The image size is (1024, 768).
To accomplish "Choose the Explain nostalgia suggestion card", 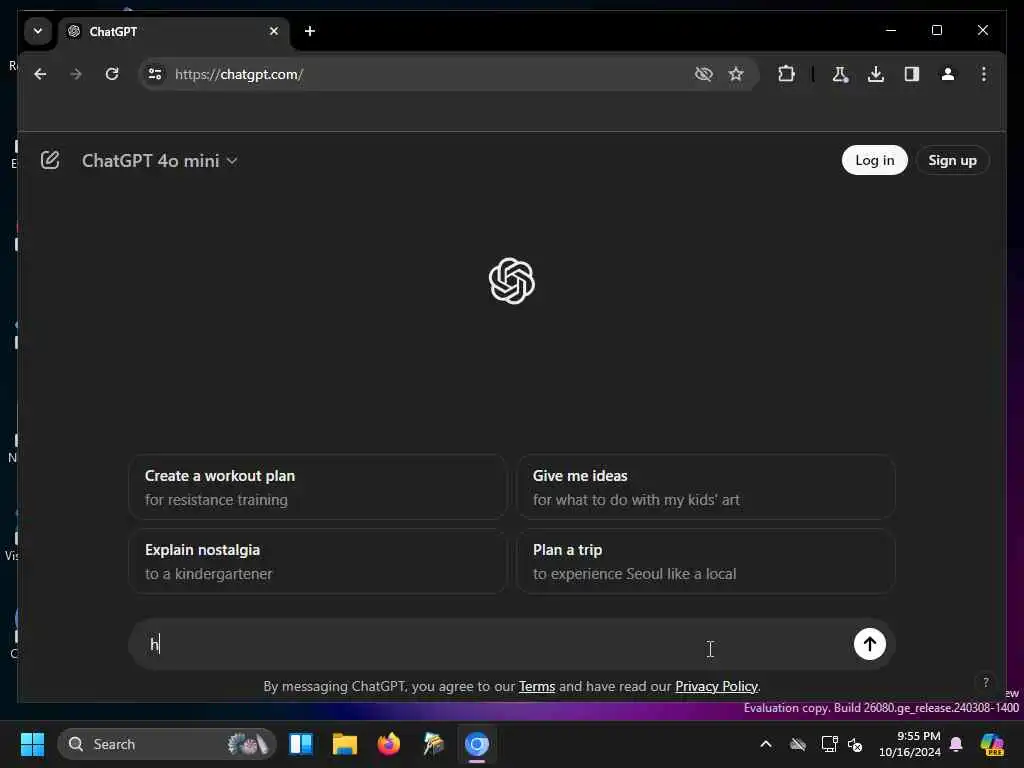I will pos(317,561).
